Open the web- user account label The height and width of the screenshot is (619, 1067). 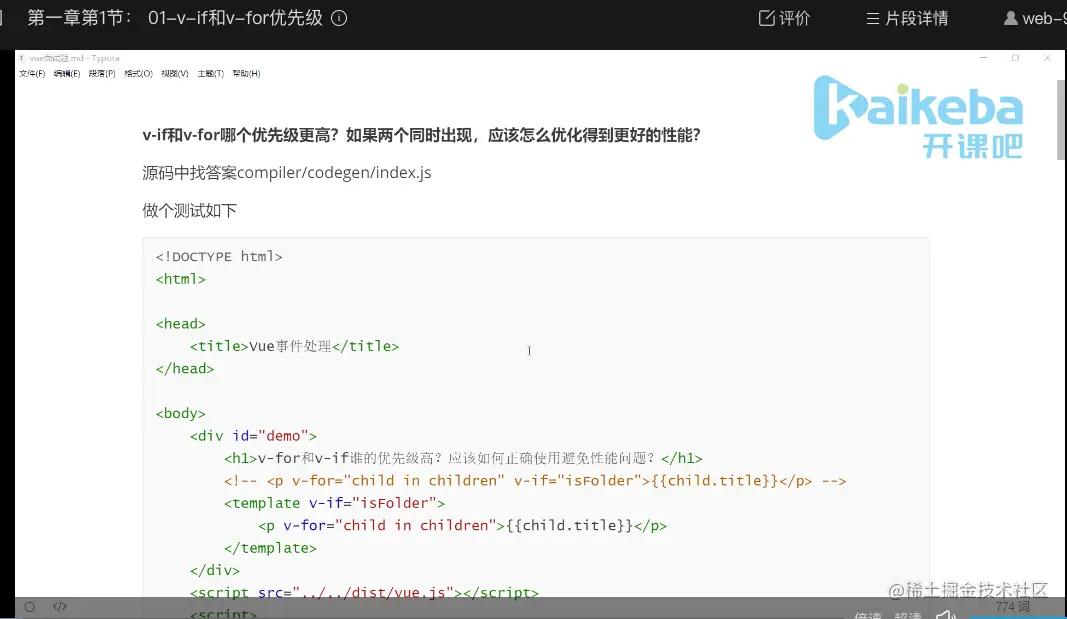1043,18
